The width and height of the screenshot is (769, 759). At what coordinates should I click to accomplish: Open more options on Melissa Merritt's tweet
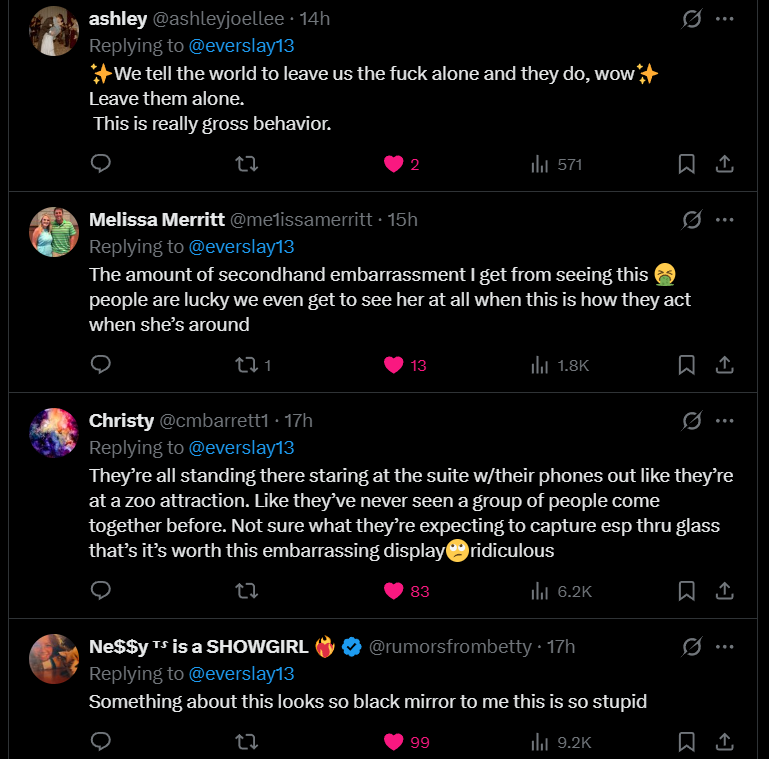(727, 219)
